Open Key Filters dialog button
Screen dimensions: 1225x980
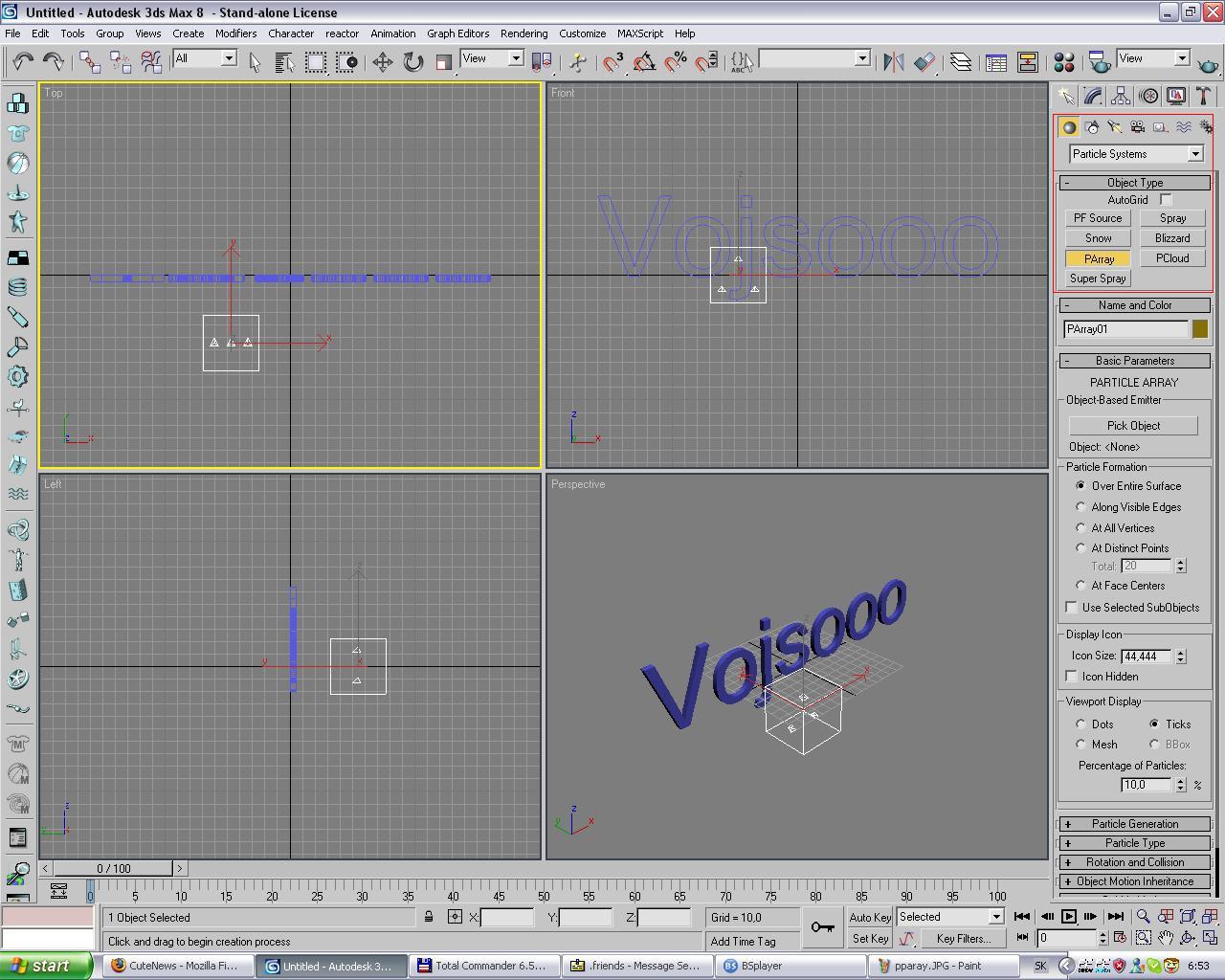[963, 939]
